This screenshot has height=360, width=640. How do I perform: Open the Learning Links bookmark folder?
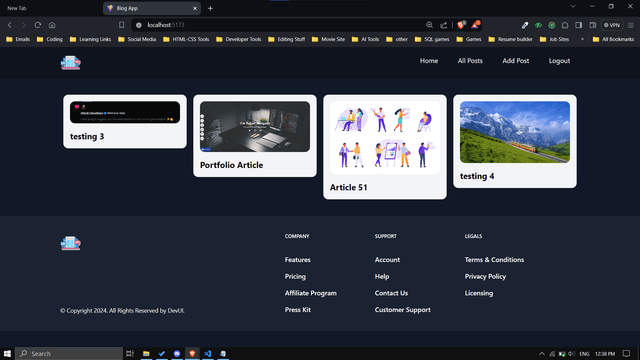(90, 39)
